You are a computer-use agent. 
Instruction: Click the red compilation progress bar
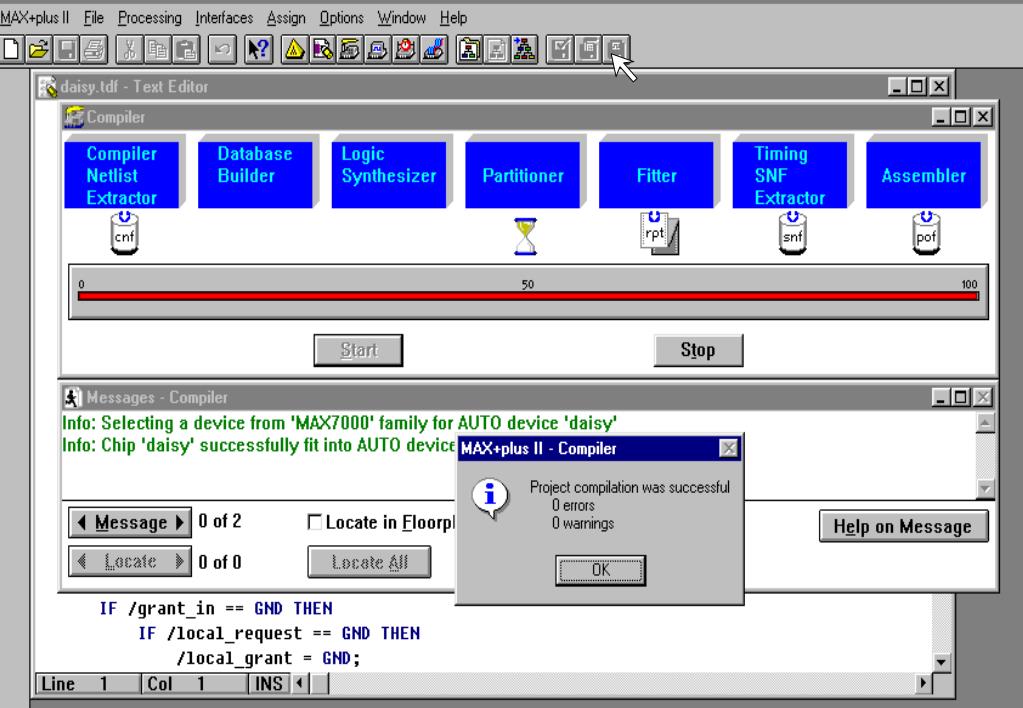click(x=528, y=296)
